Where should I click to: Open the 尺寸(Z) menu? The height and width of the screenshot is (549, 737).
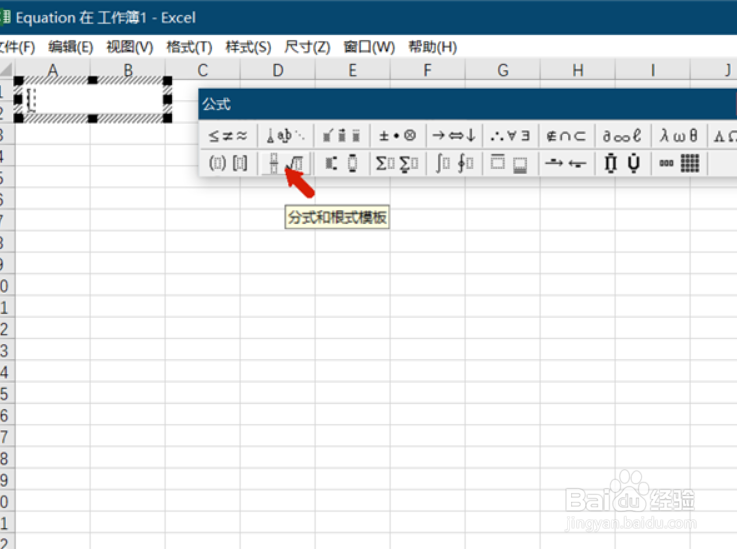pyautogui.click(x=307, y=47)
